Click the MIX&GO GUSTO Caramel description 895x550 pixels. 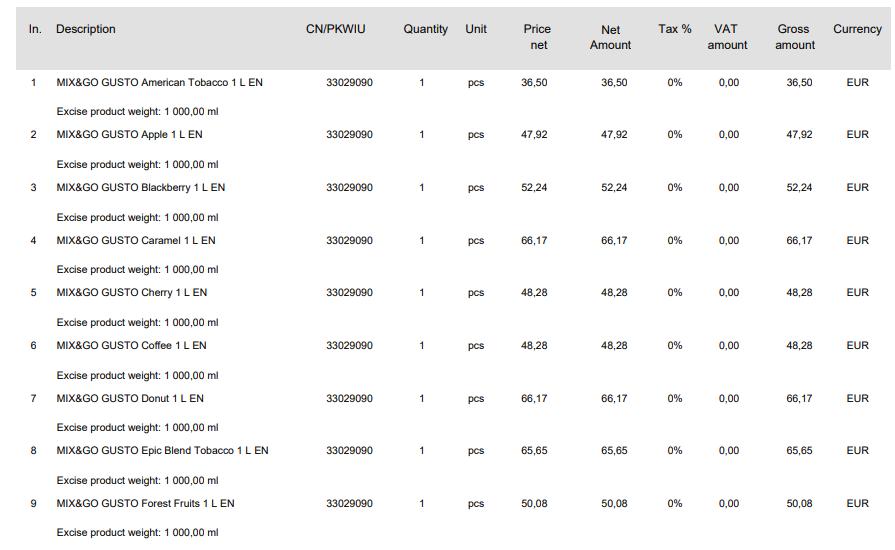click(x=135, y=241)
